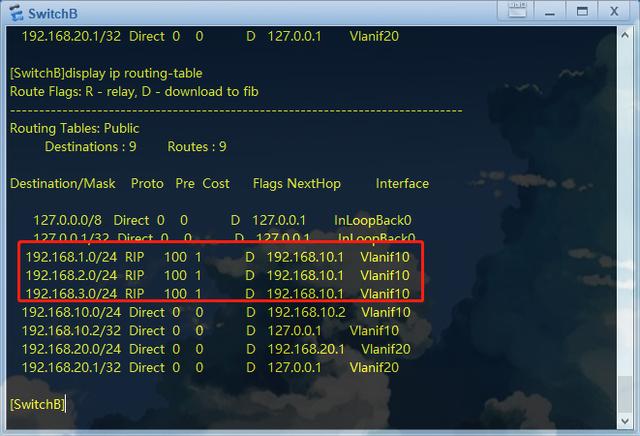
Task: Click the 127.0.0.0/8 destination entry
Action: 67,220
